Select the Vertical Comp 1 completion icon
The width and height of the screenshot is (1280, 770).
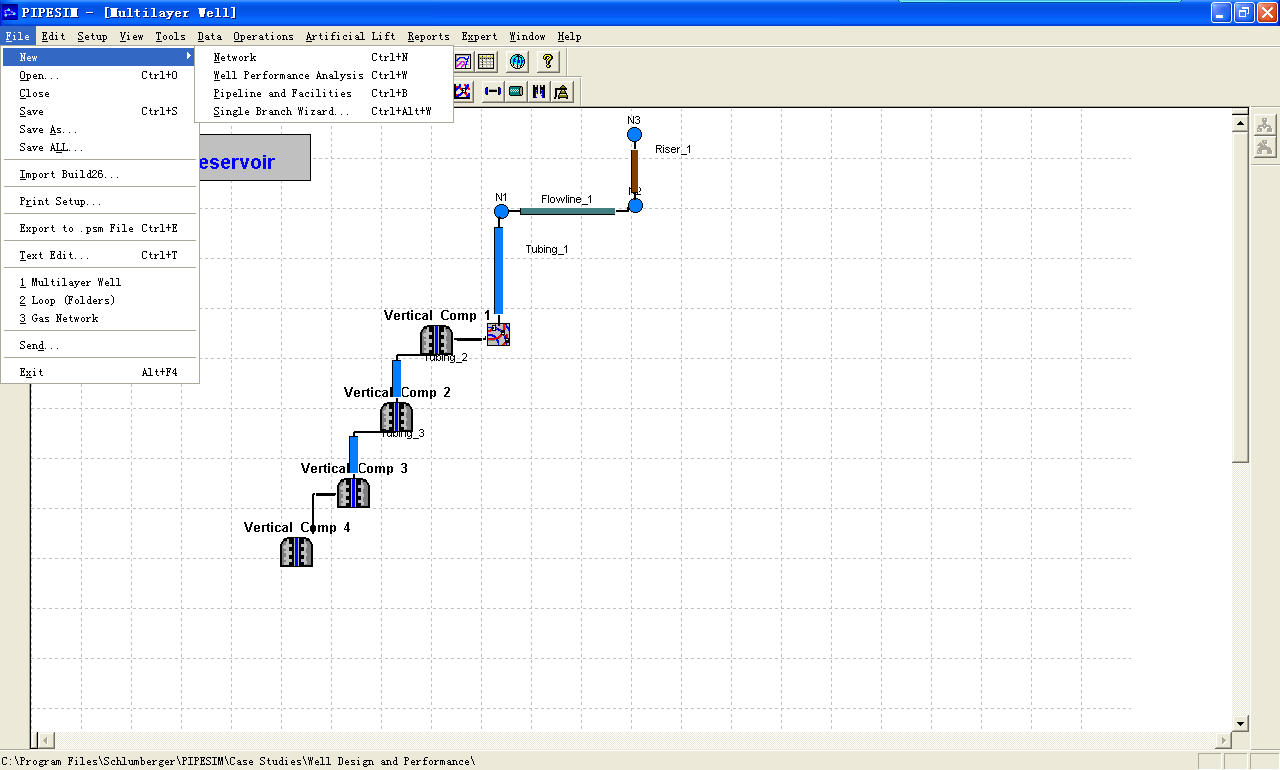(x=437, y=340)
